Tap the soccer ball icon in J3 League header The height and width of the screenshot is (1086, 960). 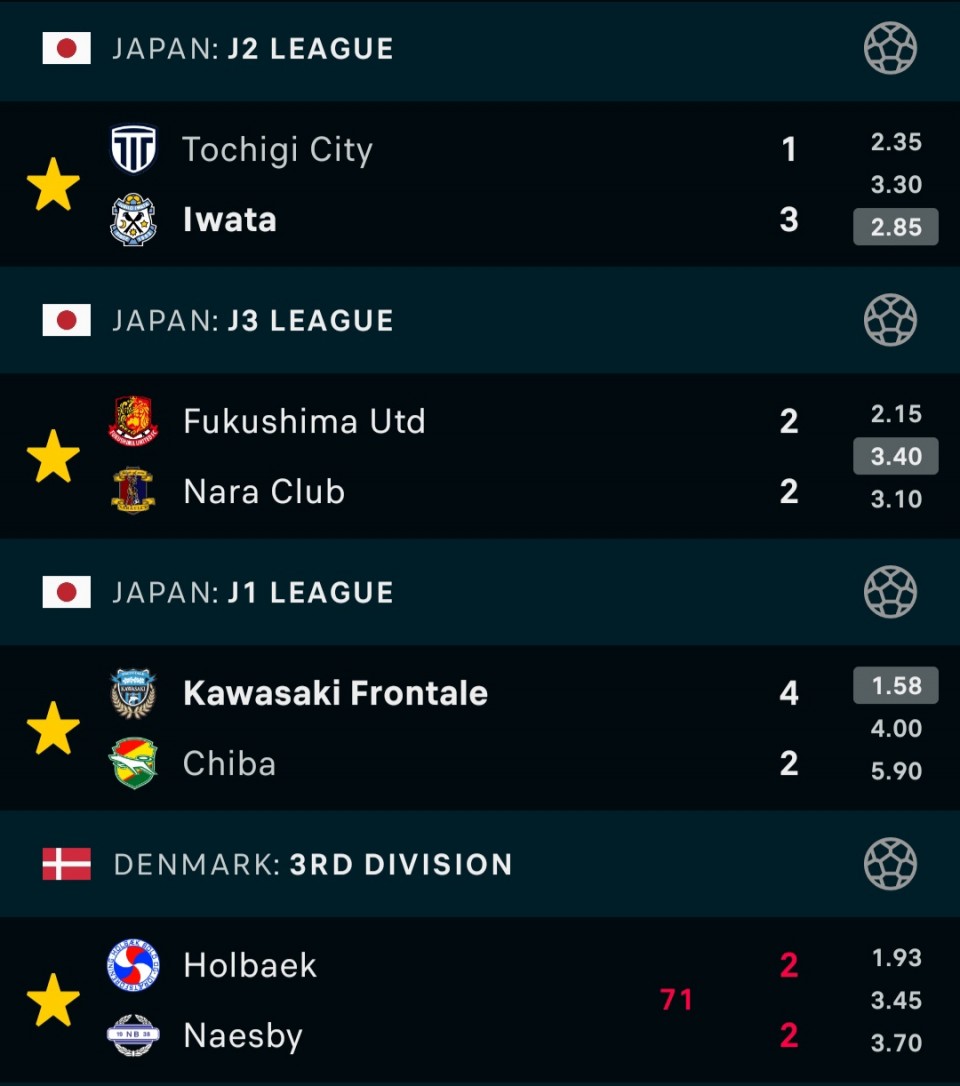tap(890, 320)
